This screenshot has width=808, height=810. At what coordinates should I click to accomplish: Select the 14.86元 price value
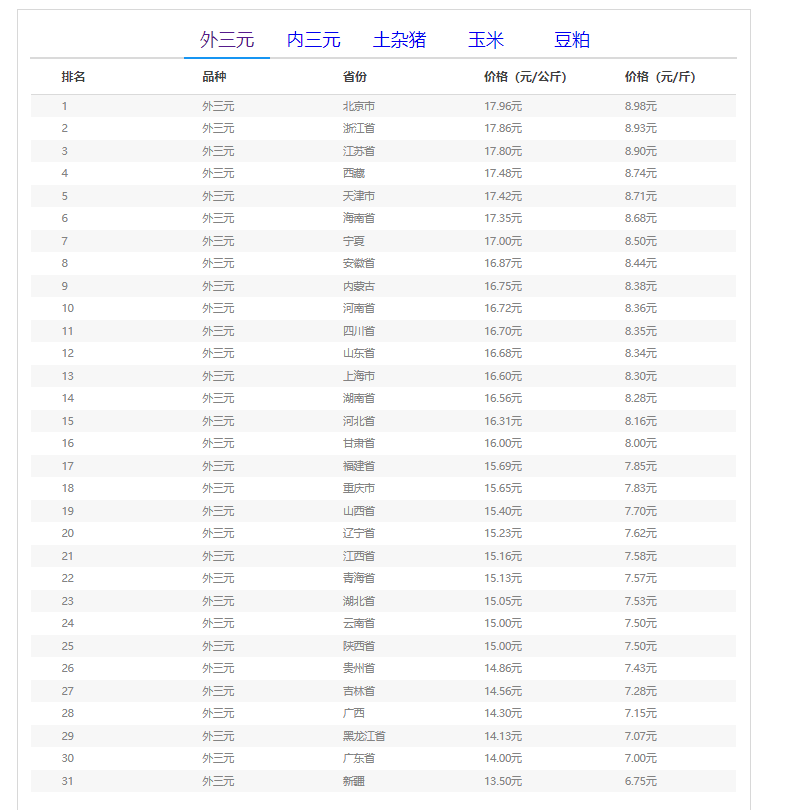(503, 667)
